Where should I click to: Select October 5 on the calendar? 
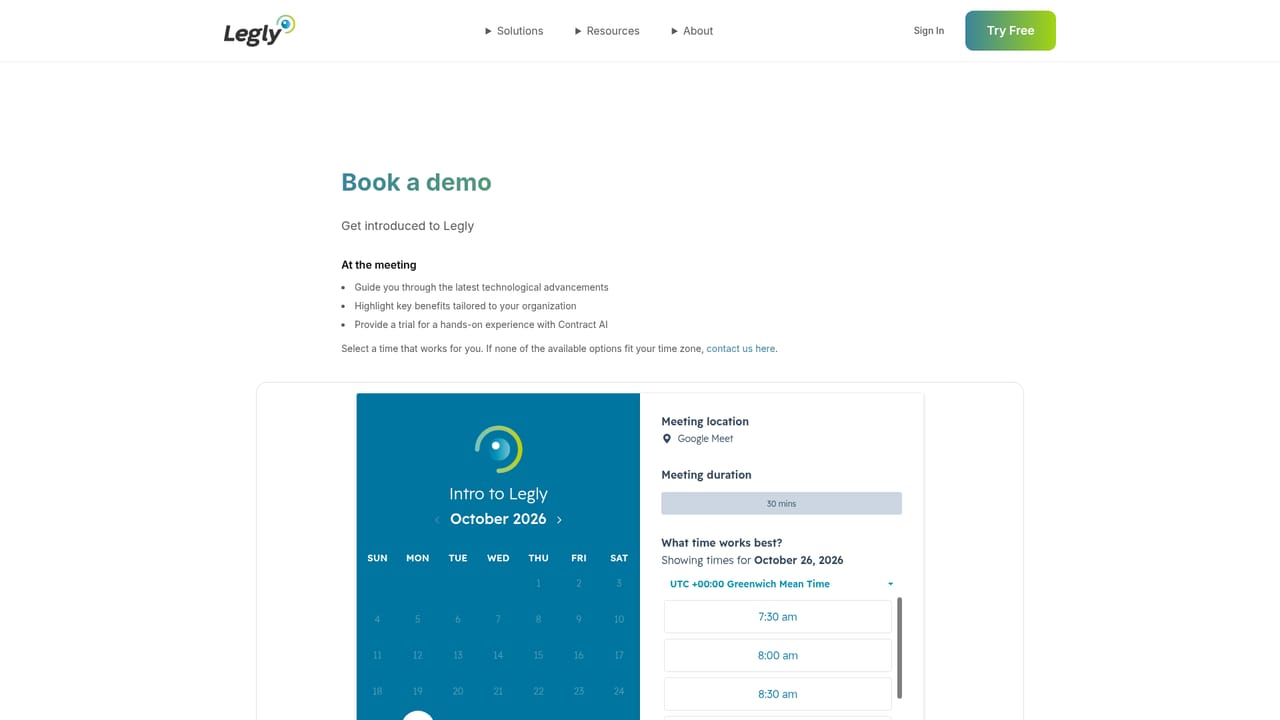coord(417,619)
